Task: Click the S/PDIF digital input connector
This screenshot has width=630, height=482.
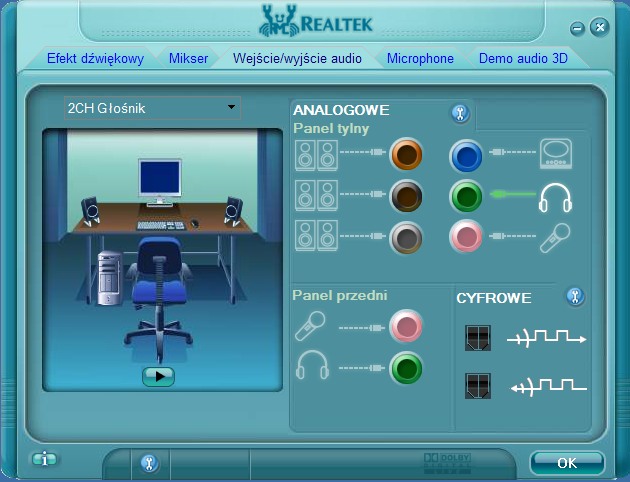Action: point(478,386)
